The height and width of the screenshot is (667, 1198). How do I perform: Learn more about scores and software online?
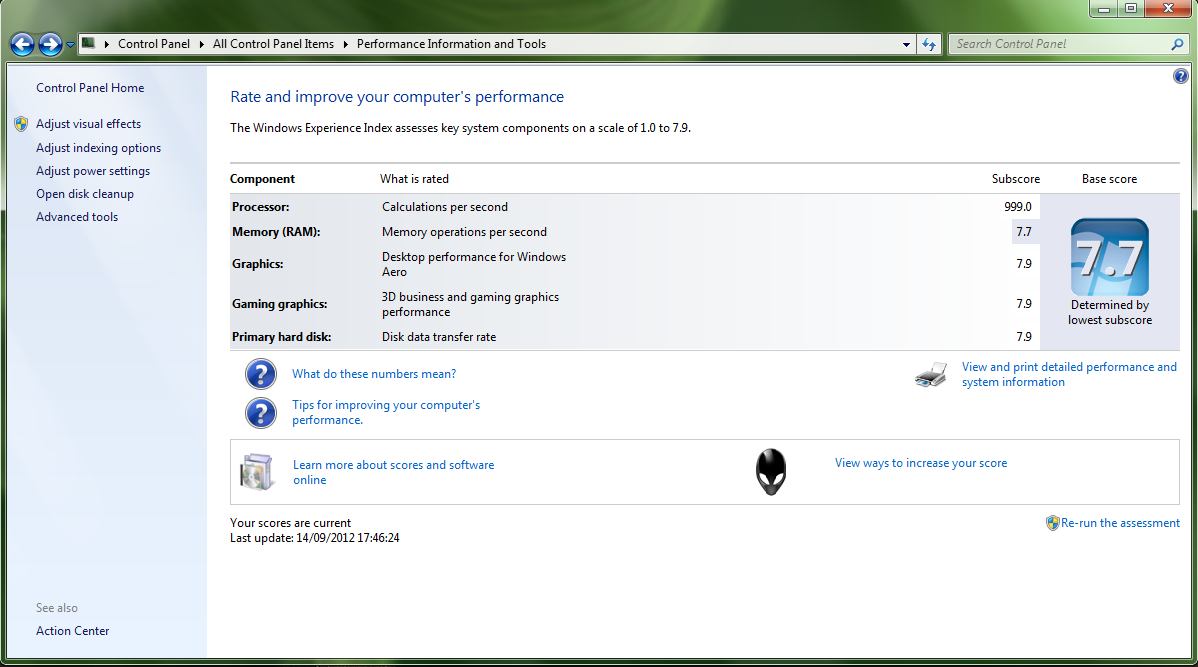393,472
